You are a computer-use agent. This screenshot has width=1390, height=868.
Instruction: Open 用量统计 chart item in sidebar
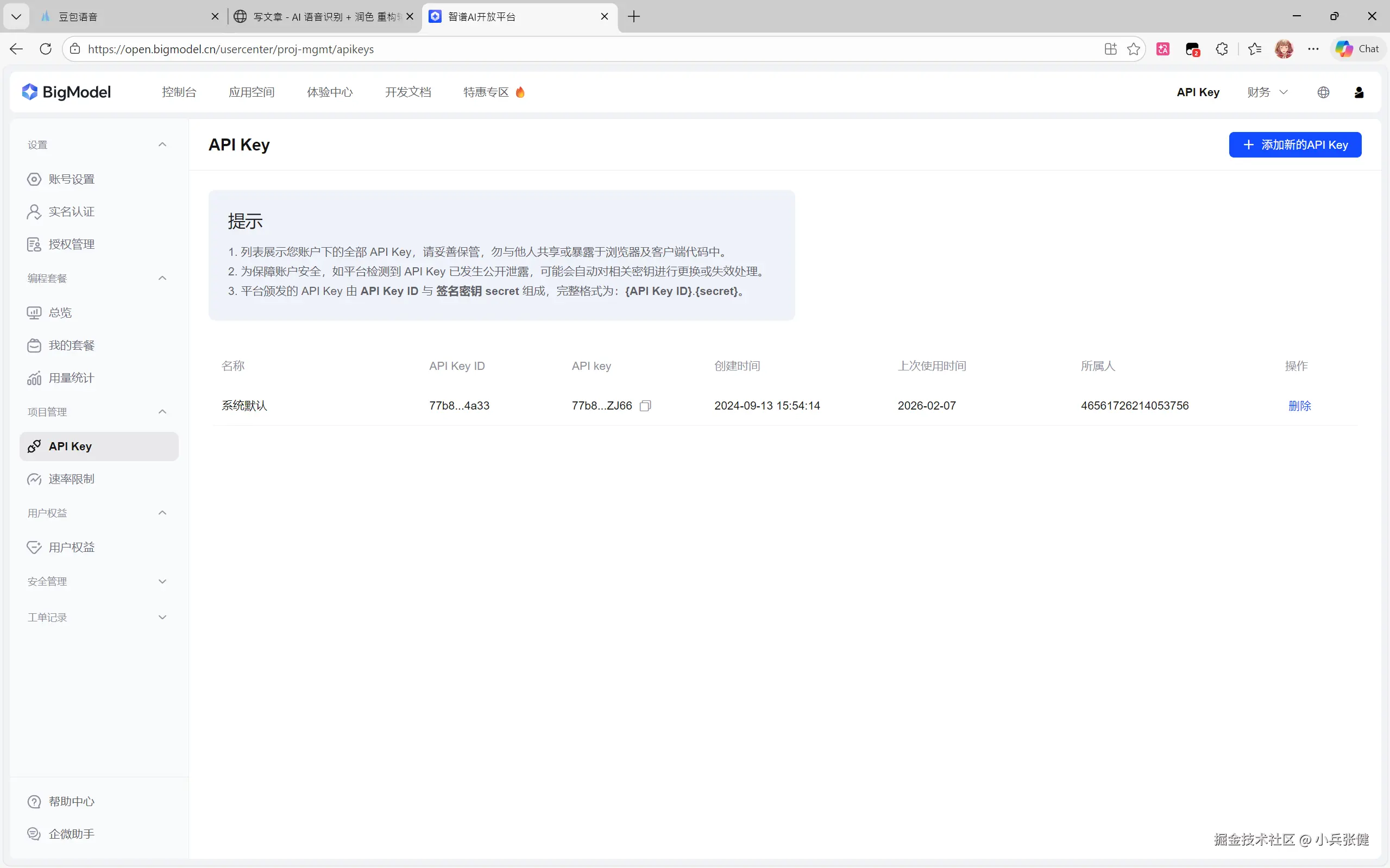click(x=71, y=378)
